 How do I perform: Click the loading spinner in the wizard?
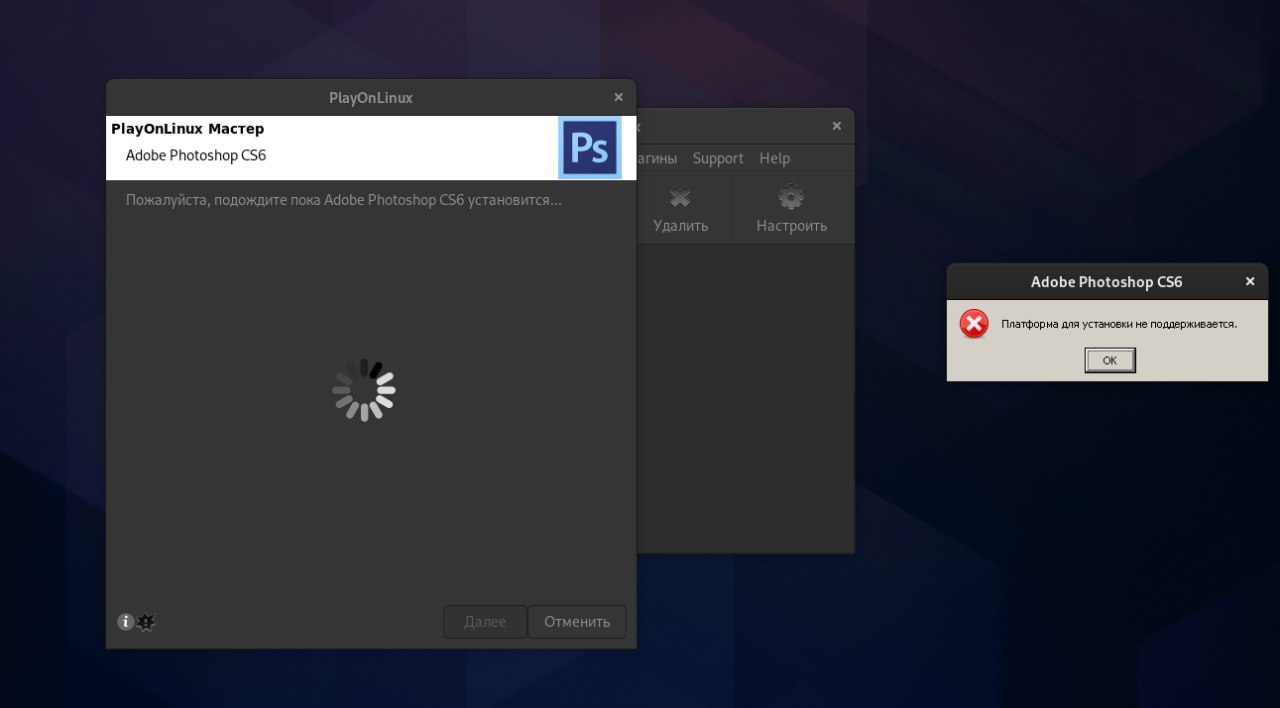[364, 390]
